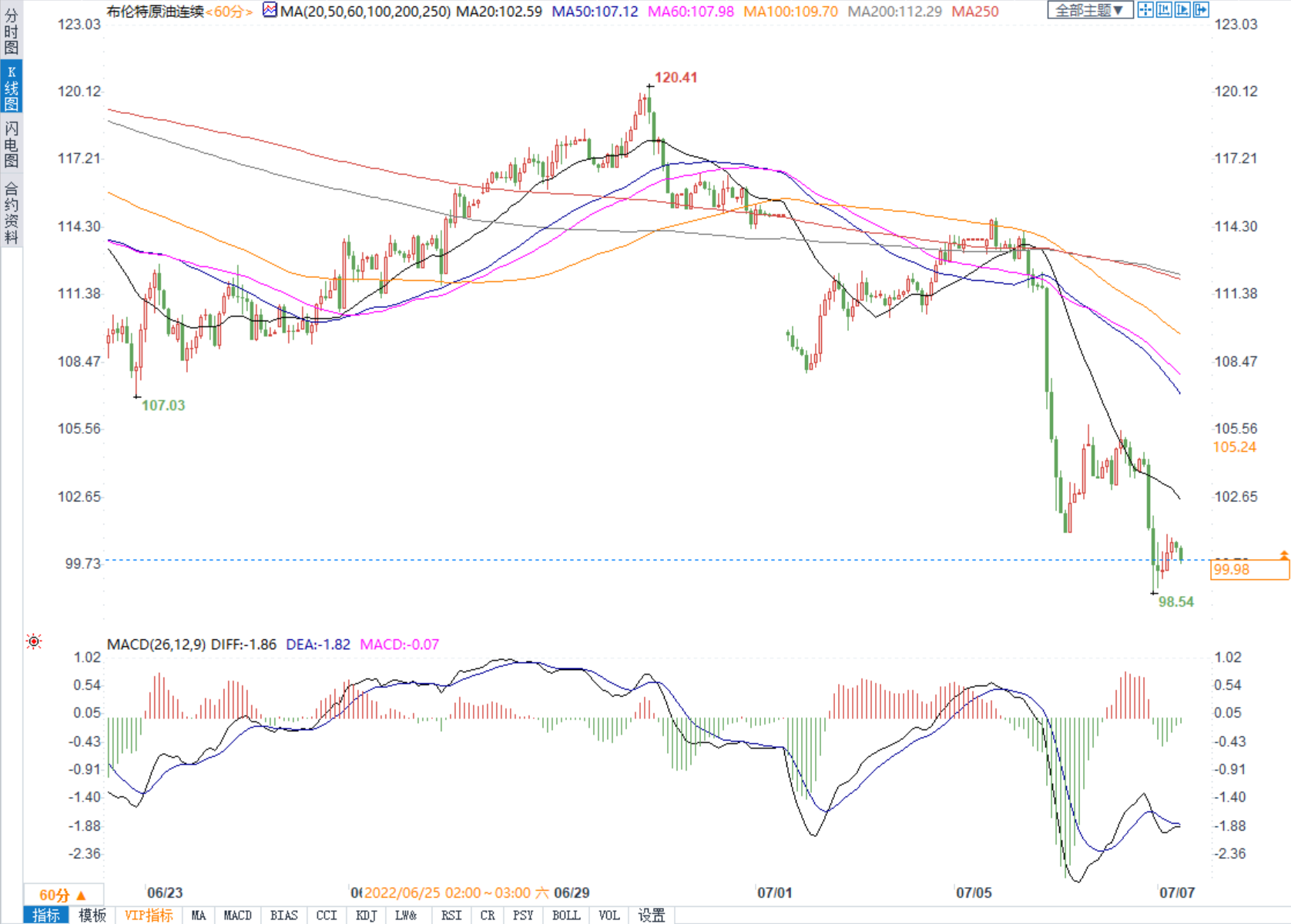Screen dimensions: 1291x924
Task: Click the orange arrow above 99.98 price
Action: point(1284,554)
